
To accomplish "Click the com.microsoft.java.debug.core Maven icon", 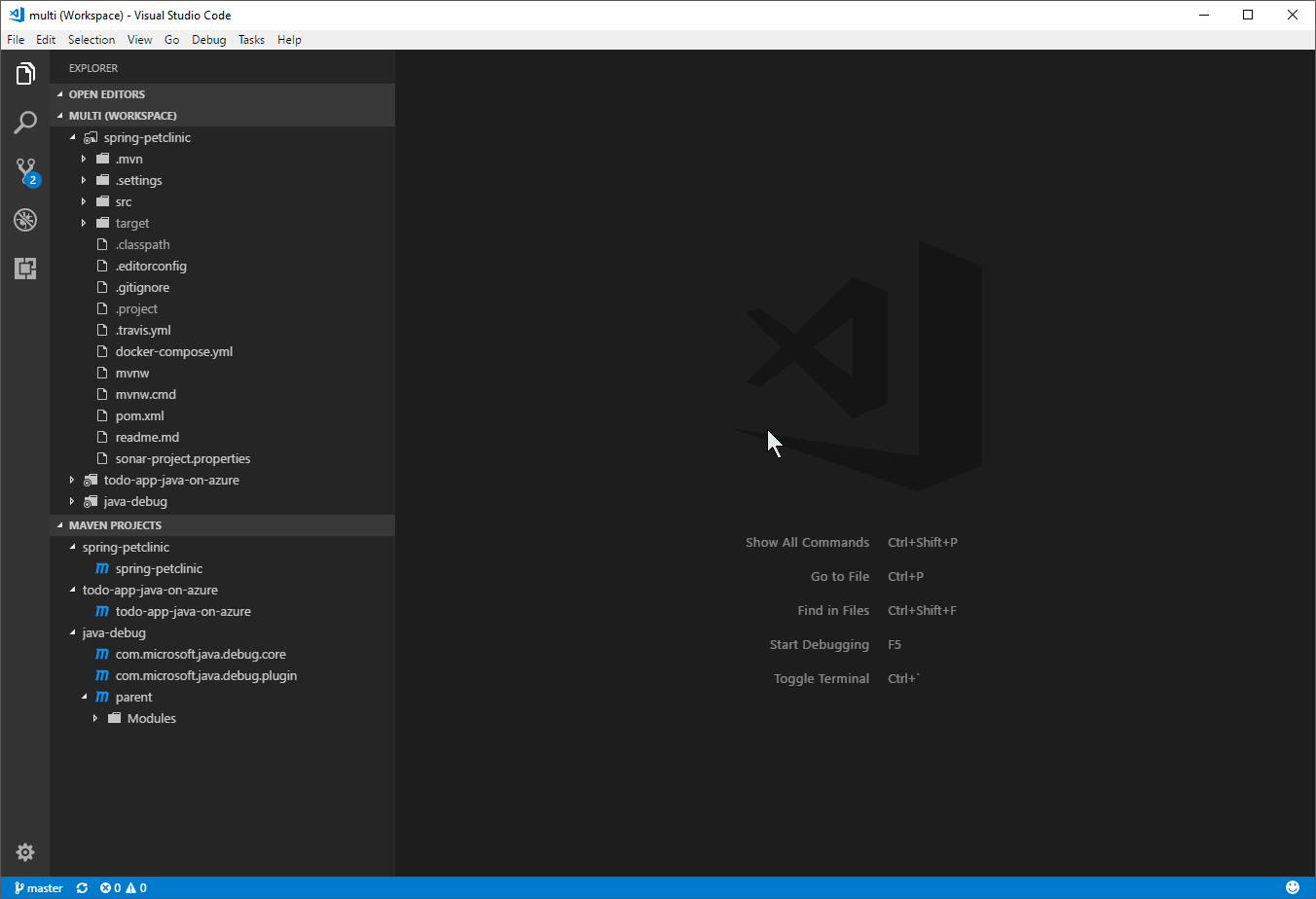I will pos(102,654).
